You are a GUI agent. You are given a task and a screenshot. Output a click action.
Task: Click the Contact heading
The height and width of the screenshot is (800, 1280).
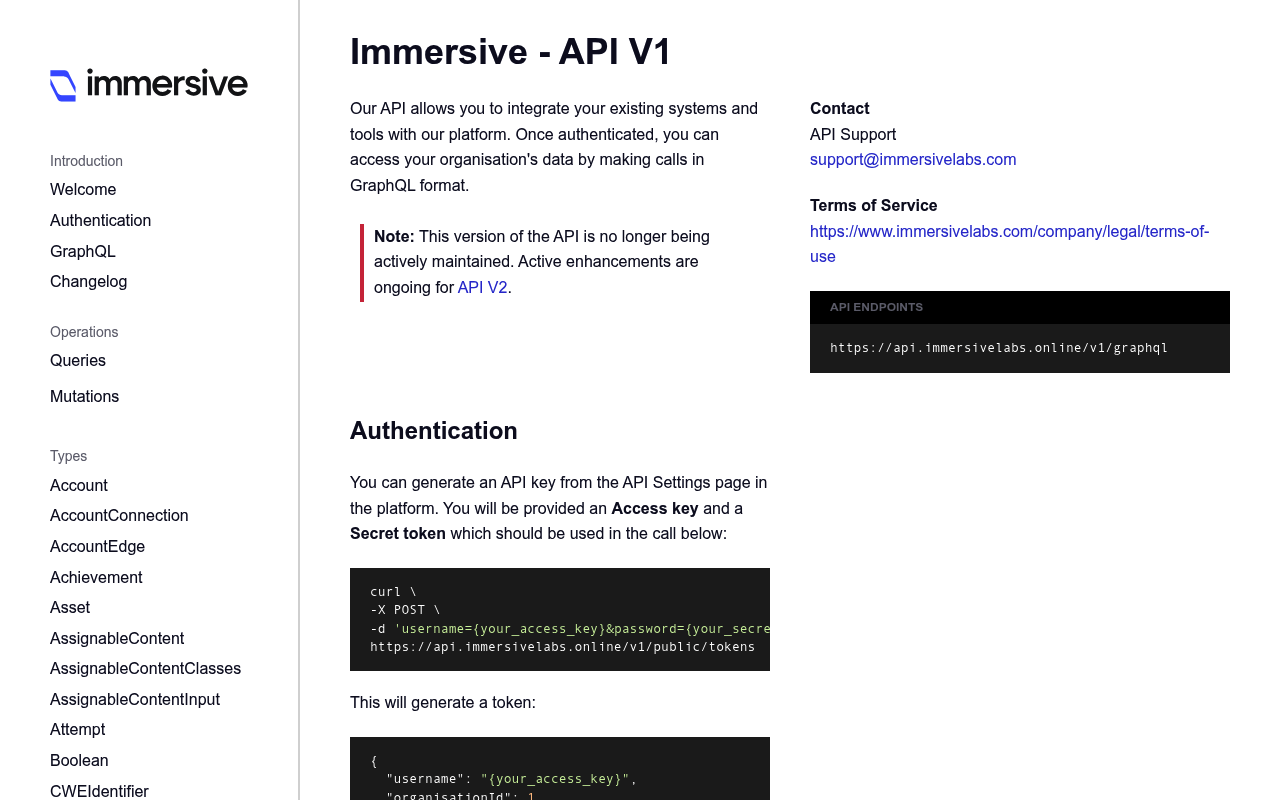[x=840, y=108]
